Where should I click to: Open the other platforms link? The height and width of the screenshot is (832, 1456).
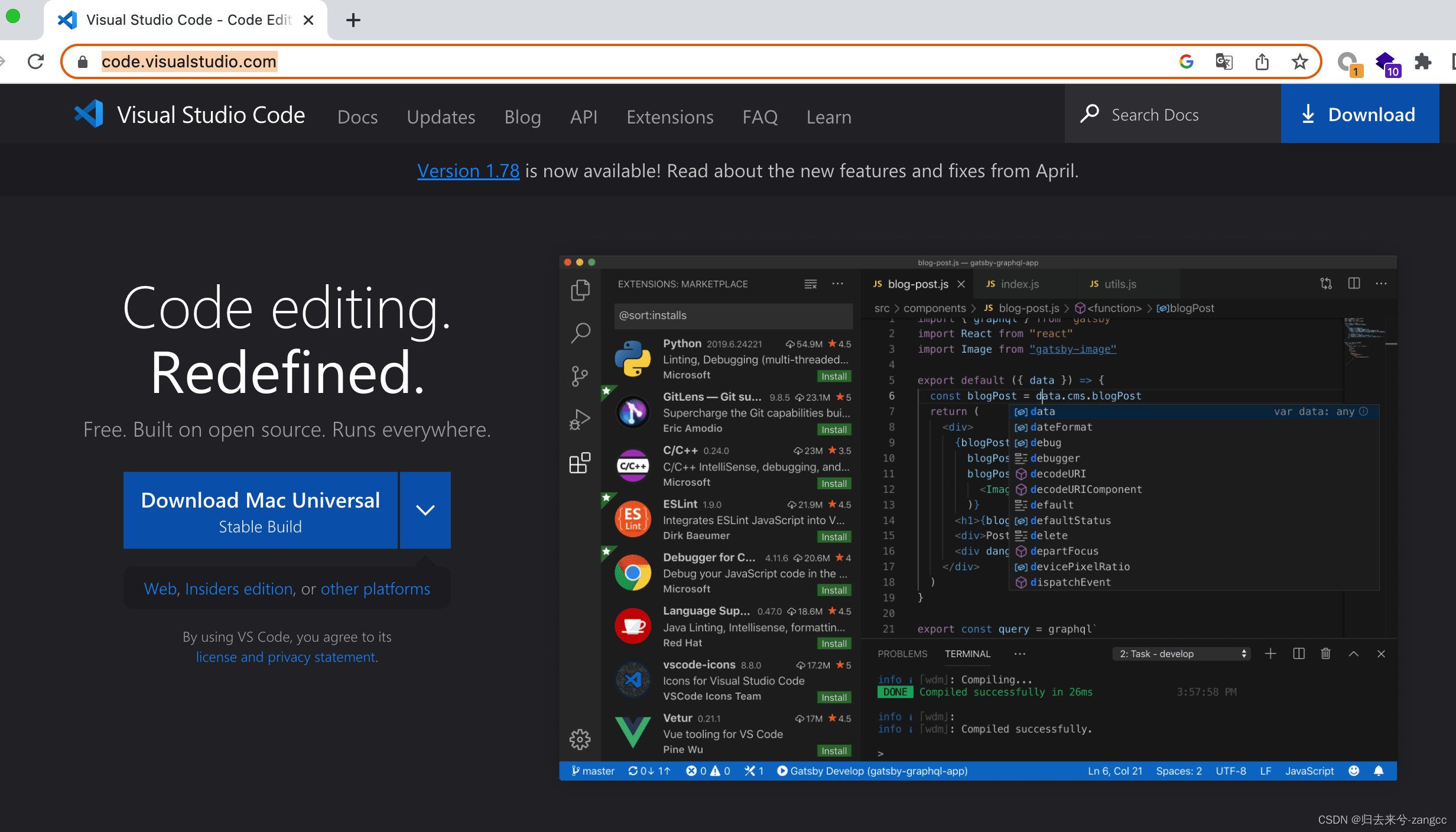click(x=375, y=589)
